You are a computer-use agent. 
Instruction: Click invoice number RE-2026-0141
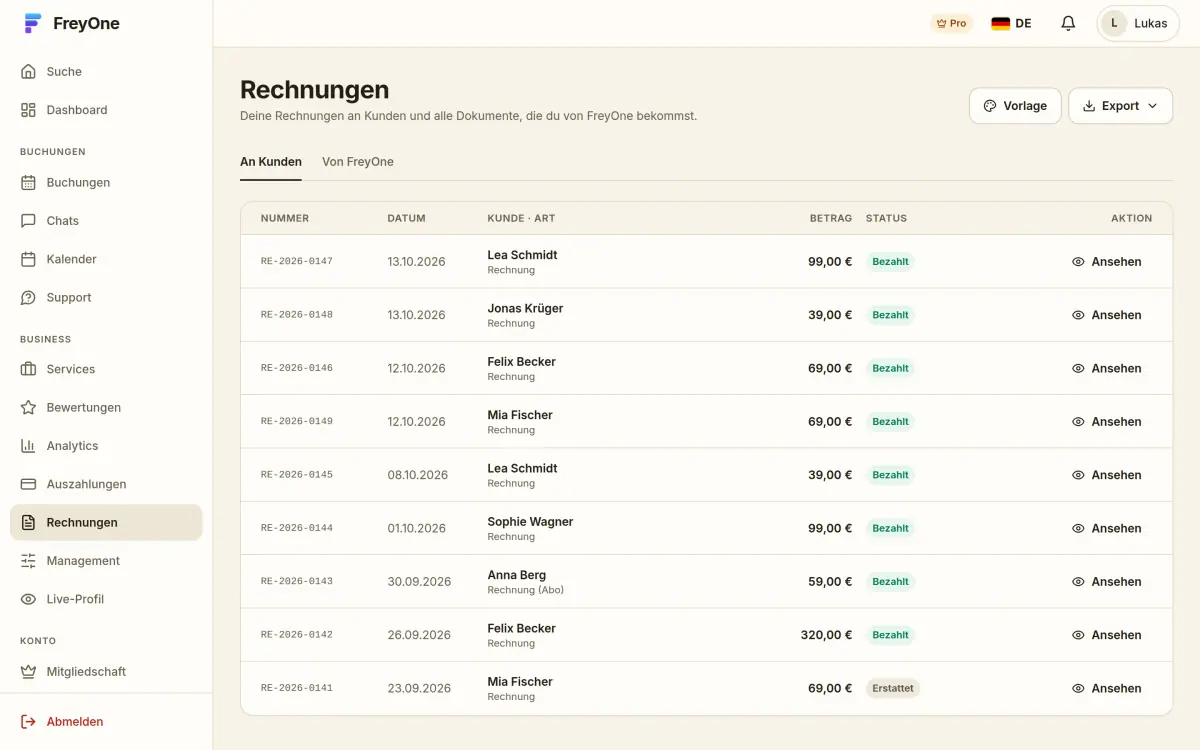(297, 688)
